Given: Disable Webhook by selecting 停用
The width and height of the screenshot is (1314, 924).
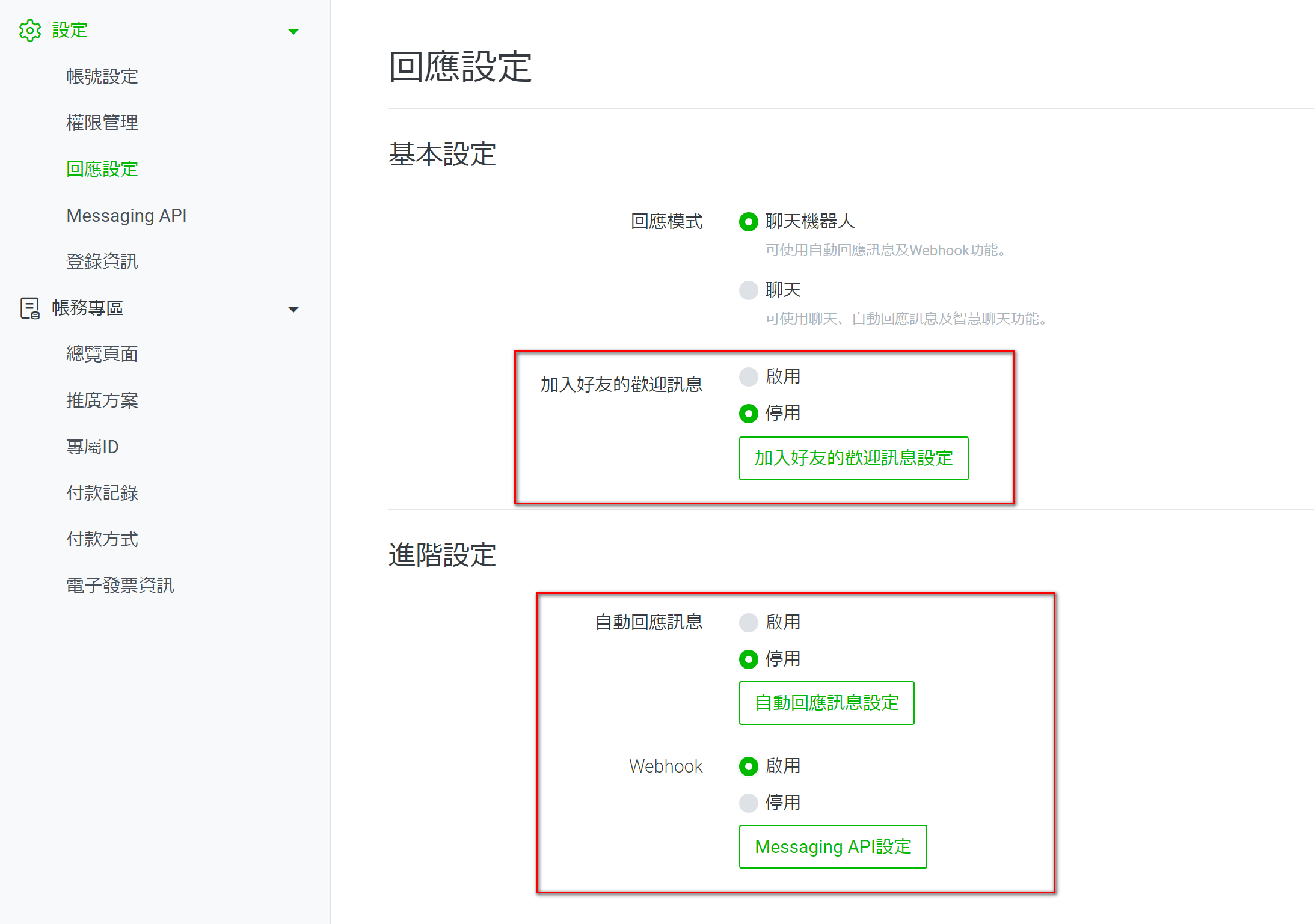Looking at the screenshot, I should point(748,803).
